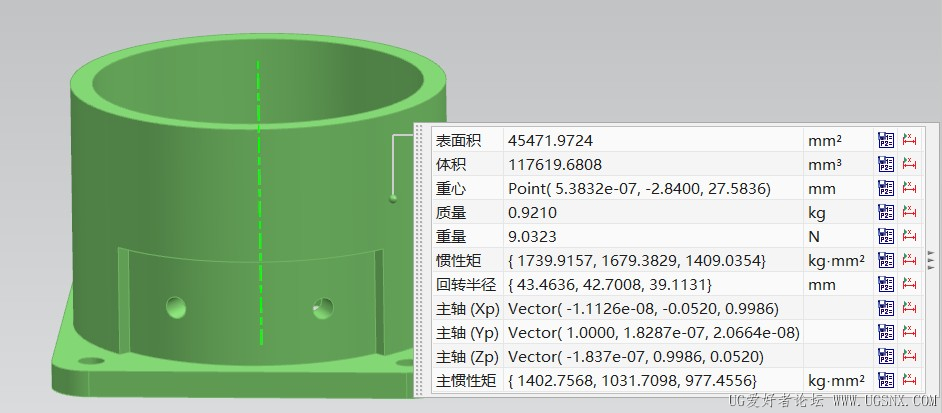Click the kg unit cell of 质量

(x=838, y=213)
